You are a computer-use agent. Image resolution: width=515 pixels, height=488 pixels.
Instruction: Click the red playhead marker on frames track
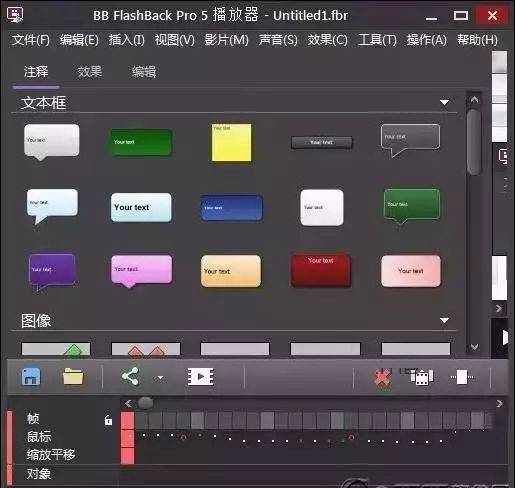click(x=127, y=420)
